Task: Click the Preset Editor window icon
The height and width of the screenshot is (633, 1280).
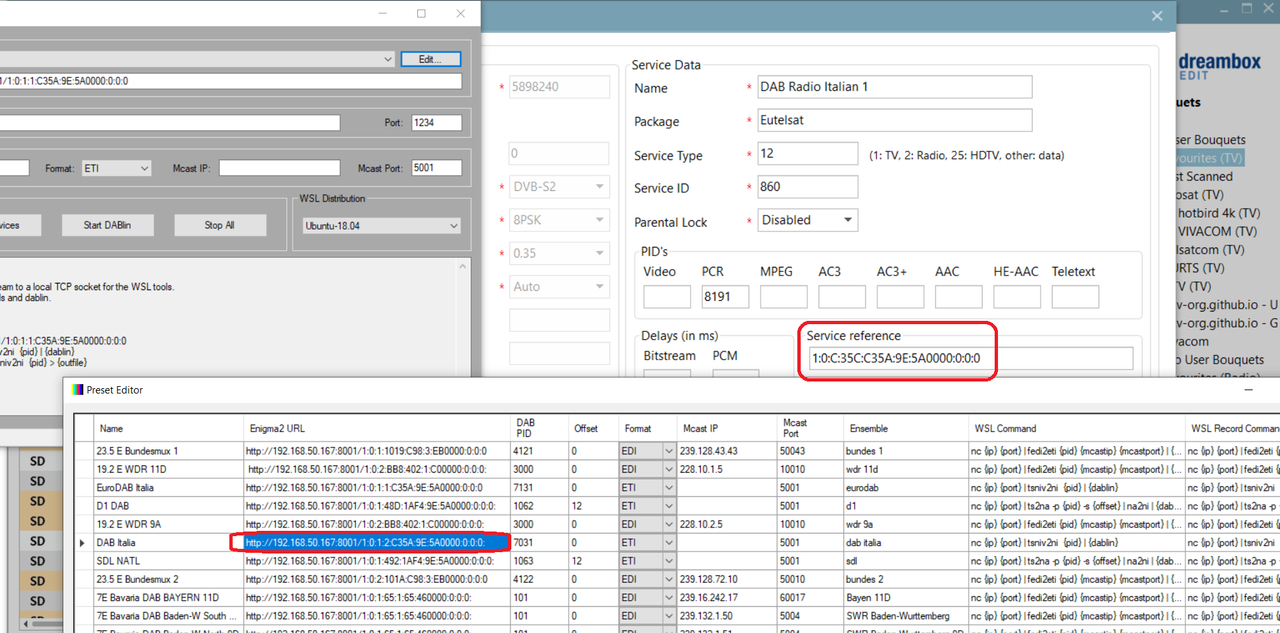Action: click(x=79, y=390)
